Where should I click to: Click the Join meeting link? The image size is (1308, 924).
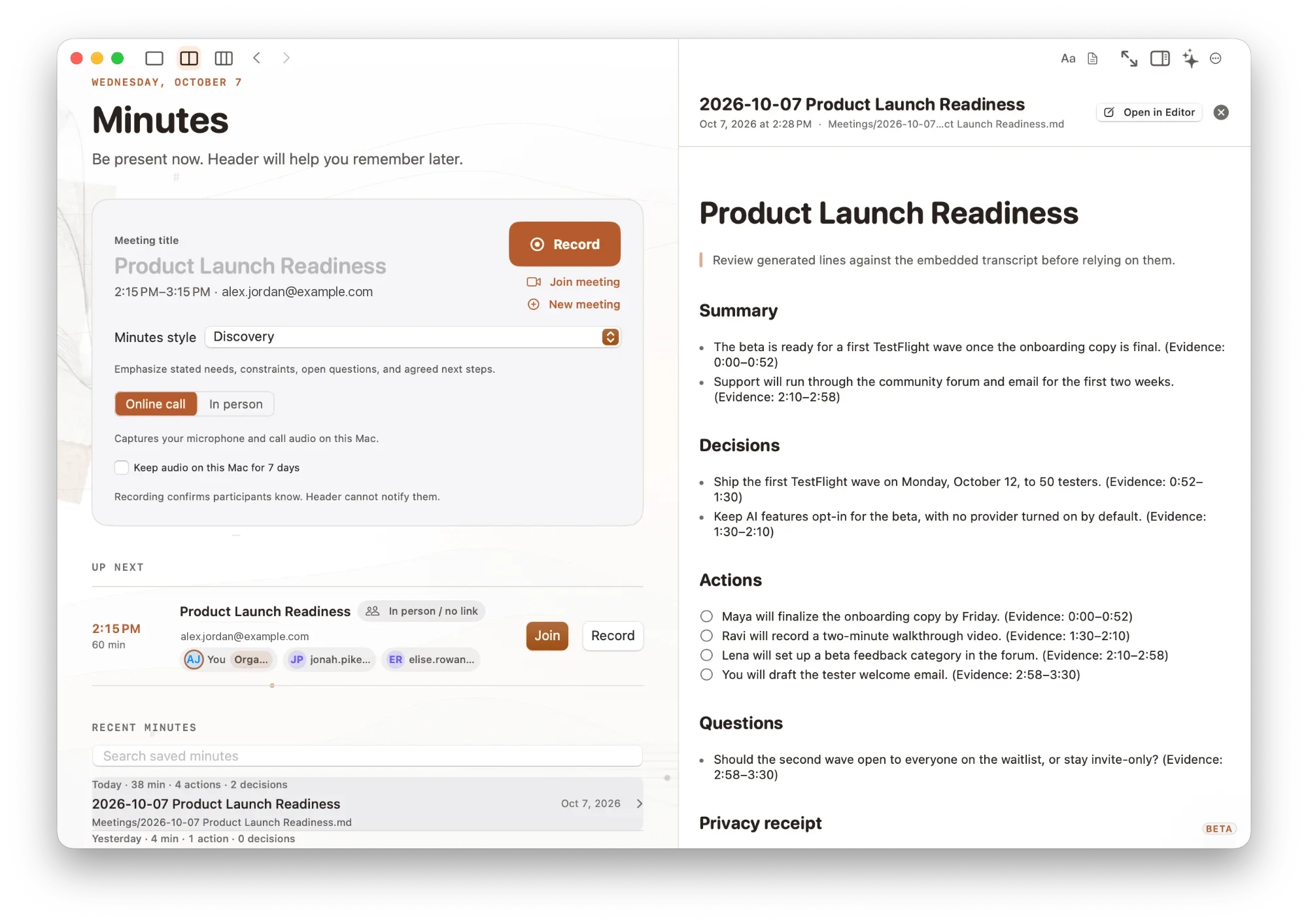(x=585, y=282)
